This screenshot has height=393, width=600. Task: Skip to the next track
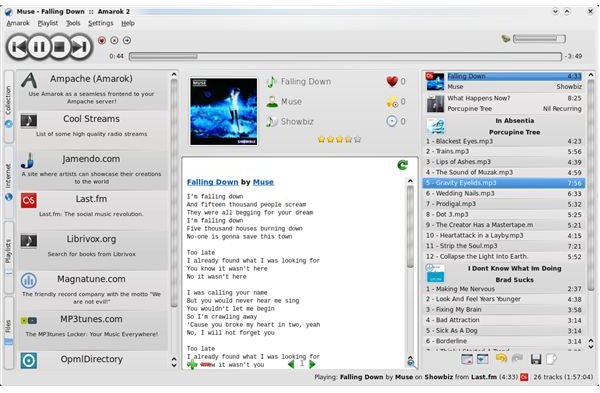click(x=80, y=47)
